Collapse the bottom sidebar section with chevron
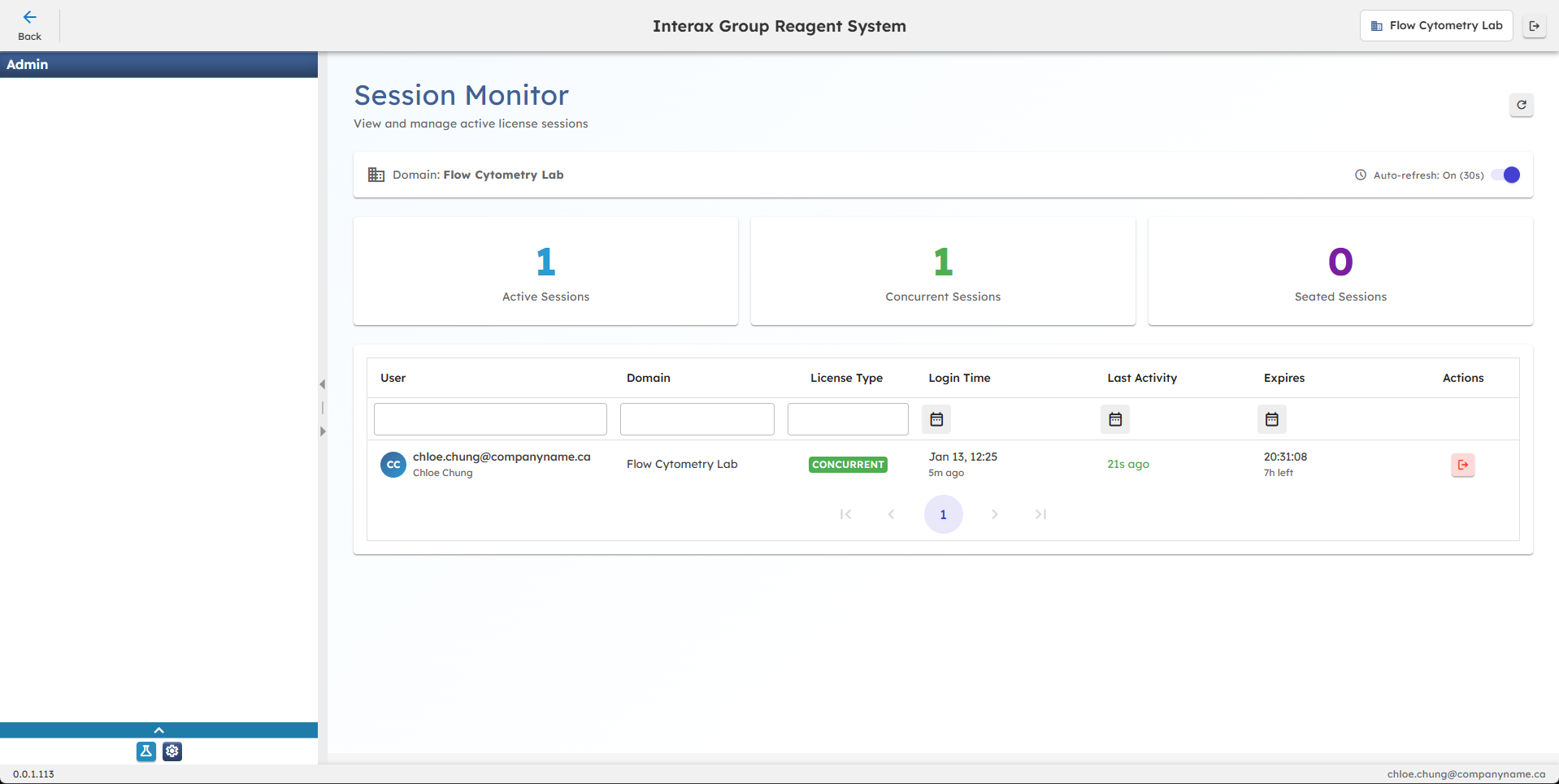The width and height of the screenshot is (1559, 784). point(159,730)
